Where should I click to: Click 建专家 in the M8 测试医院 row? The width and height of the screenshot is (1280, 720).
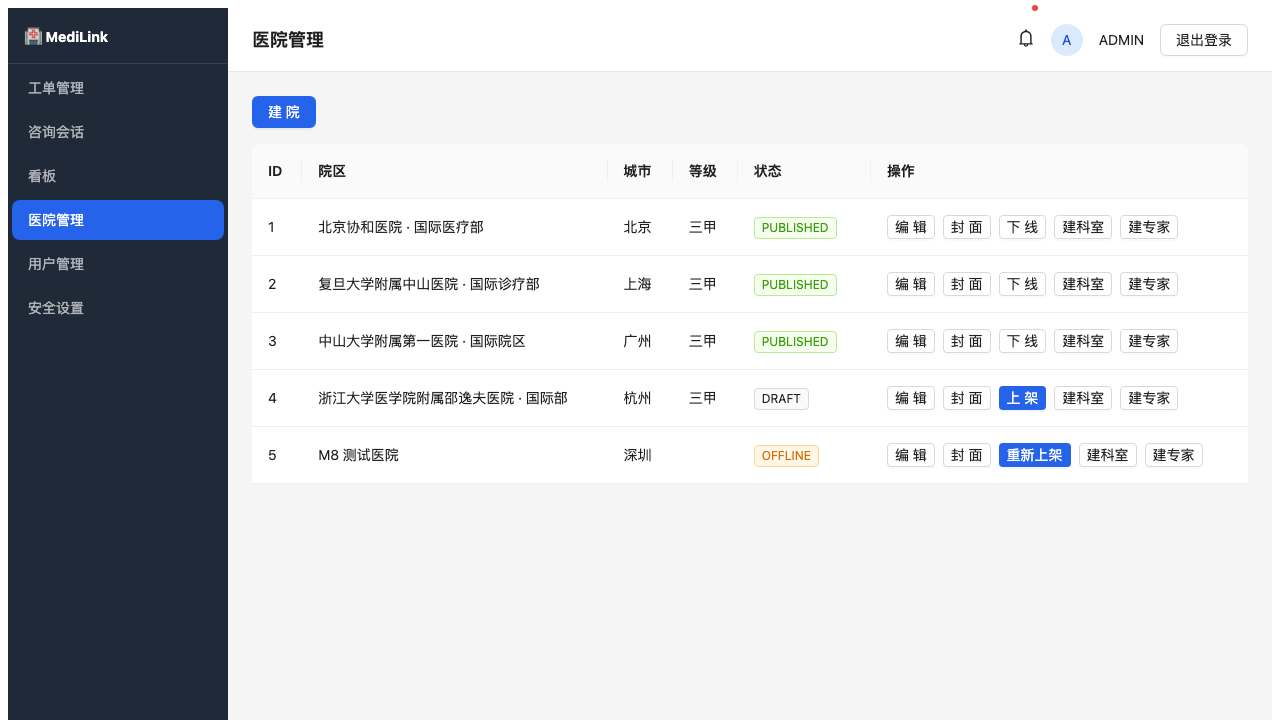(1174, 455)
